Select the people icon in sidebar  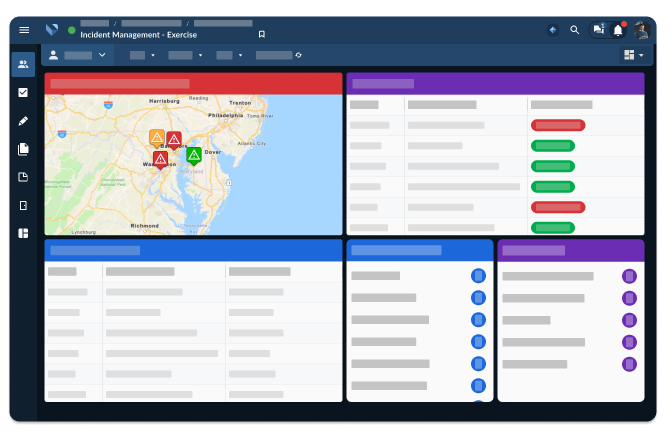click(23, 65)
